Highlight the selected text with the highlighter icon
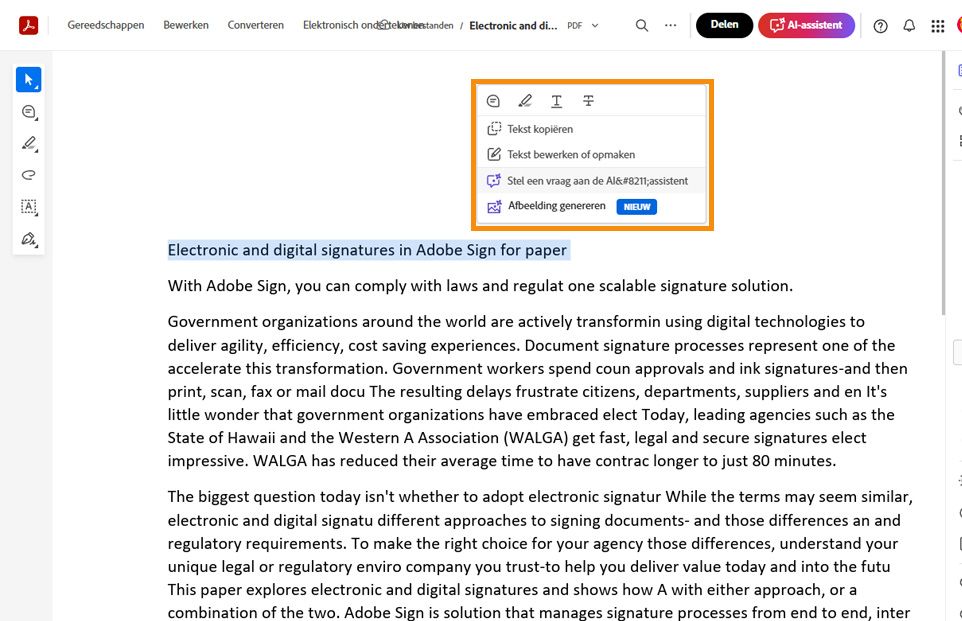The image size is (962, 621). 525,100
